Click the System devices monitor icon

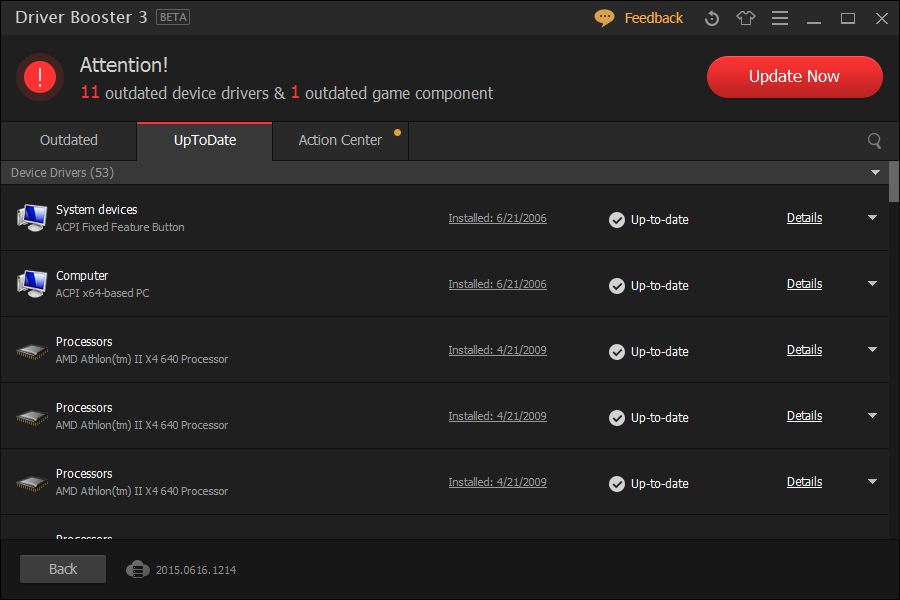tap(32, 217)
